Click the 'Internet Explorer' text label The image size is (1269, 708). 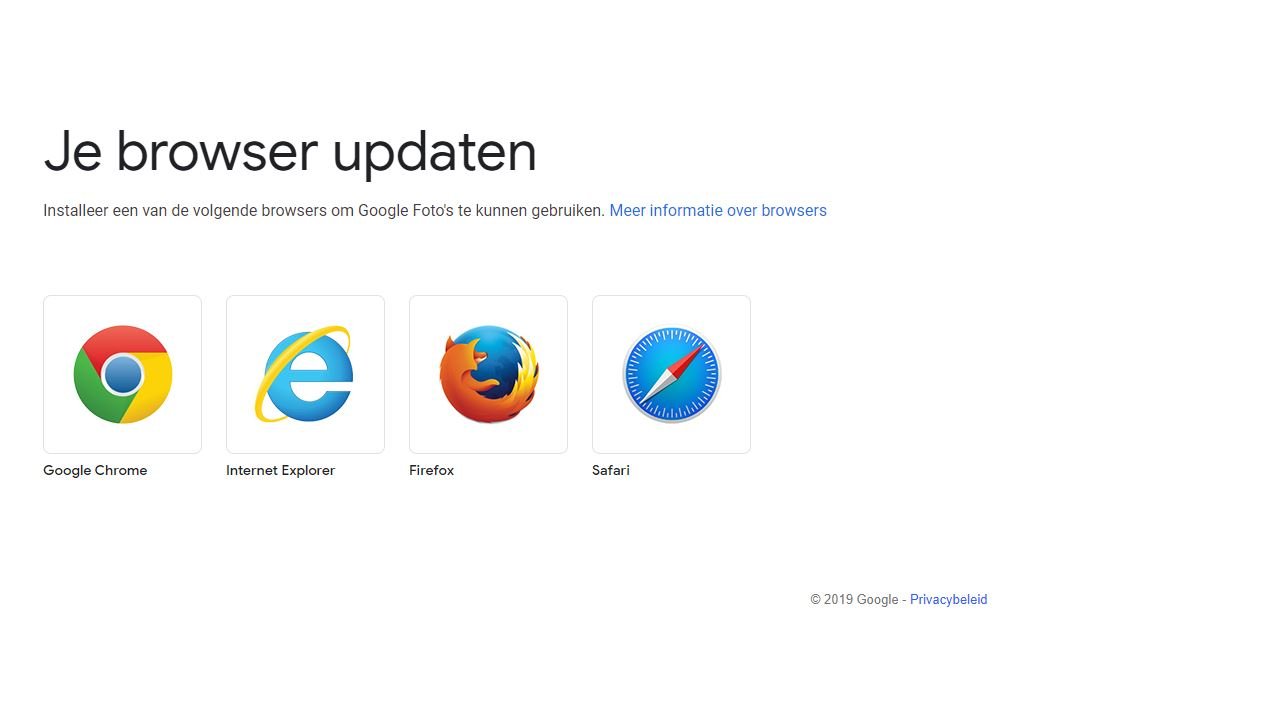pos(280,470)
